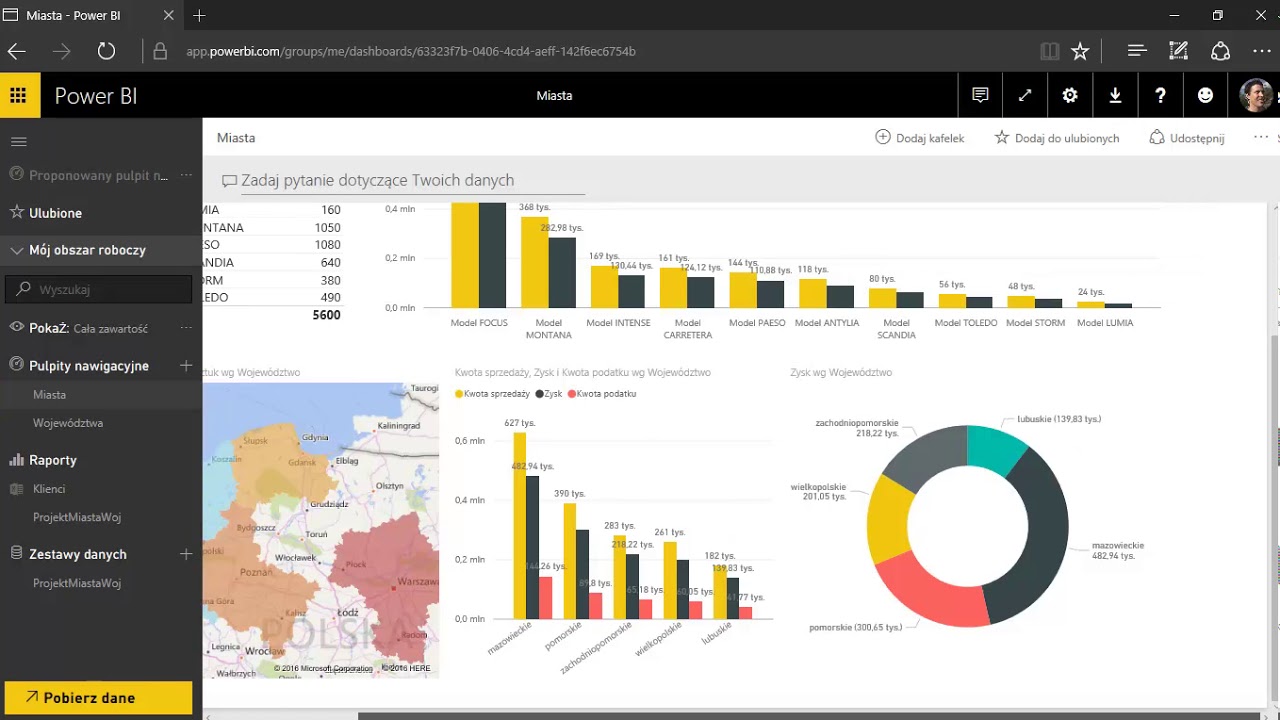1280x720 pixels.
Task: Click Model LUMIA axis label
Action: (1105, 323)
